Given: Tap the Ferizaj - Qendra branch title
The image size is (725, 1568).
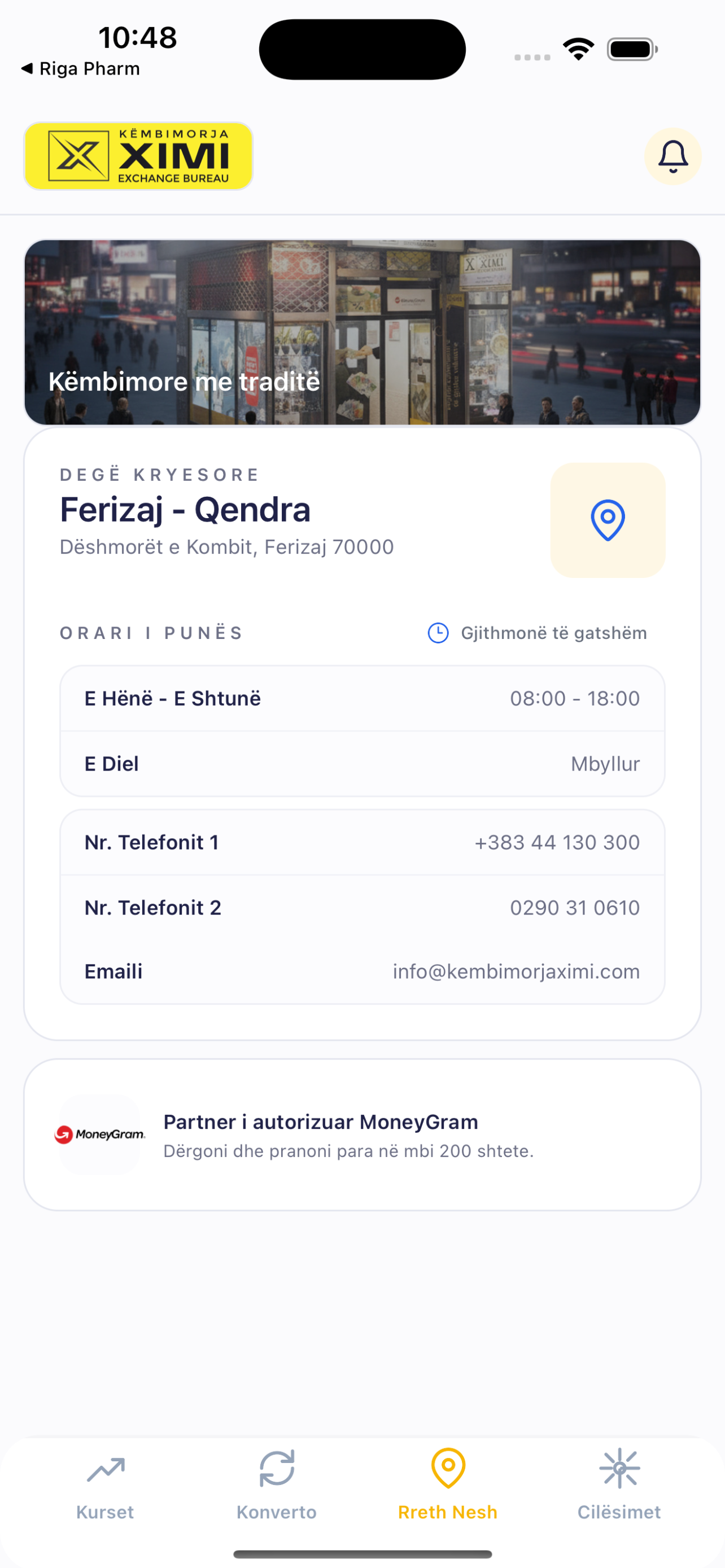Looking at the screenshot, I should tap(185, 510).
